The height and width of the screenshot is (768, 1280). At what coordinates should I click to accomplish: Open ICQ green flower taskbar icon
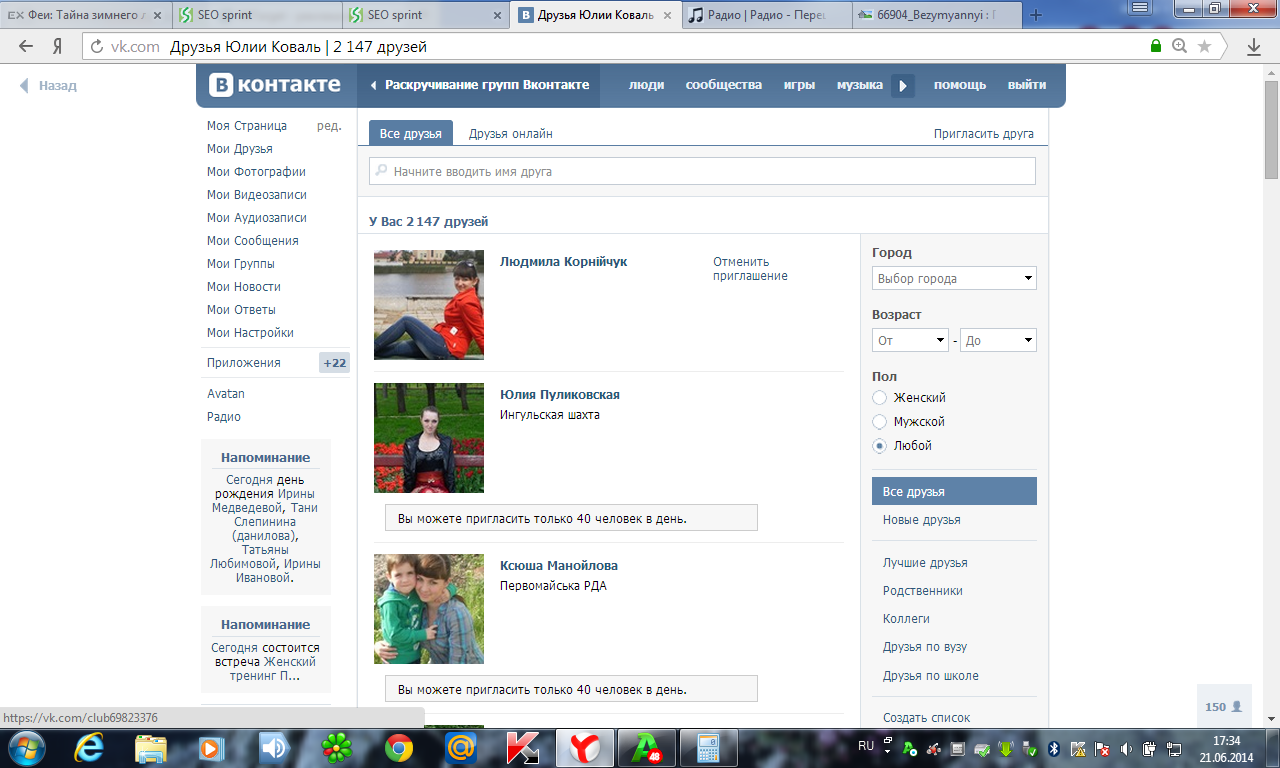[x=336, y=747]
